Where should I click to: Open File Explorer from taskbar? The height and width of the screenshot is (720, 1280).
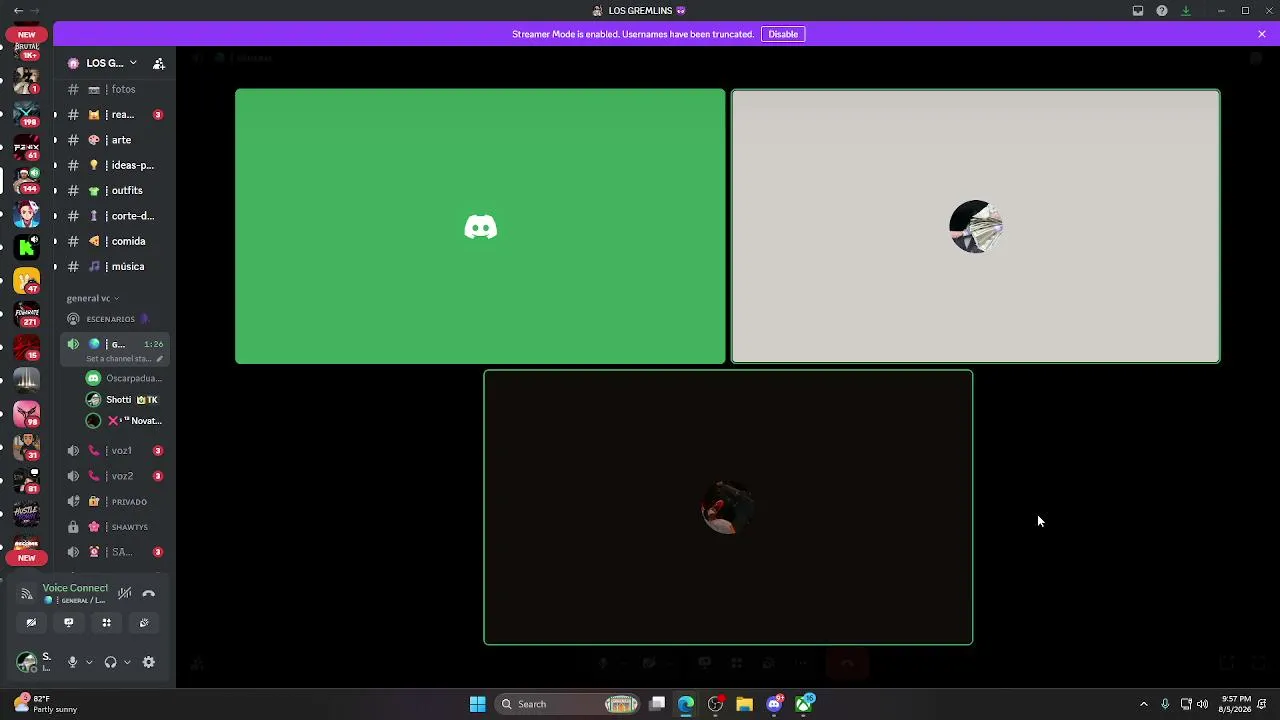pos(744,704)
